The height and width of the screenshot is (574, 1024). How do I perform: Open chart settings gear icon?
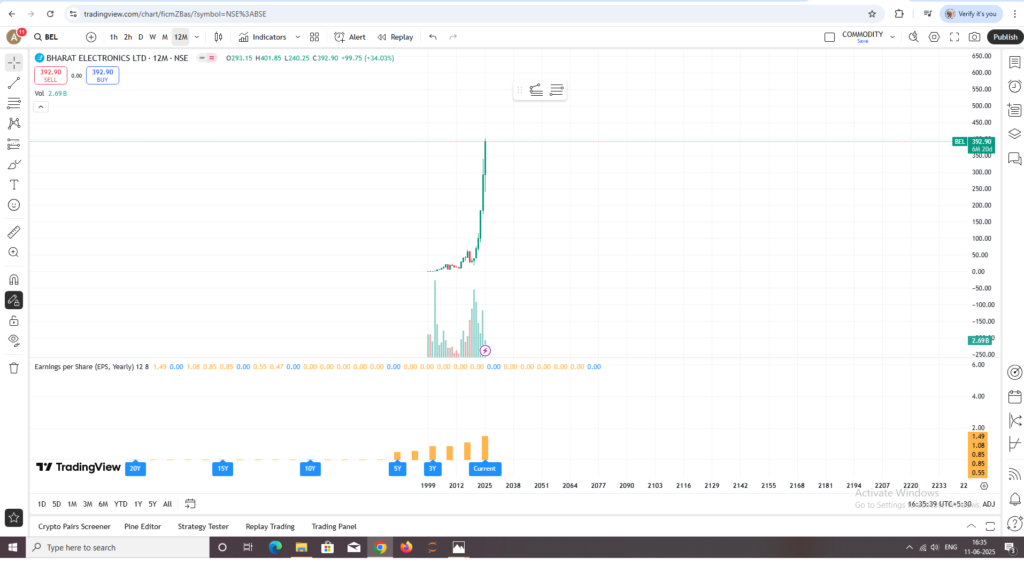point(935,37)
